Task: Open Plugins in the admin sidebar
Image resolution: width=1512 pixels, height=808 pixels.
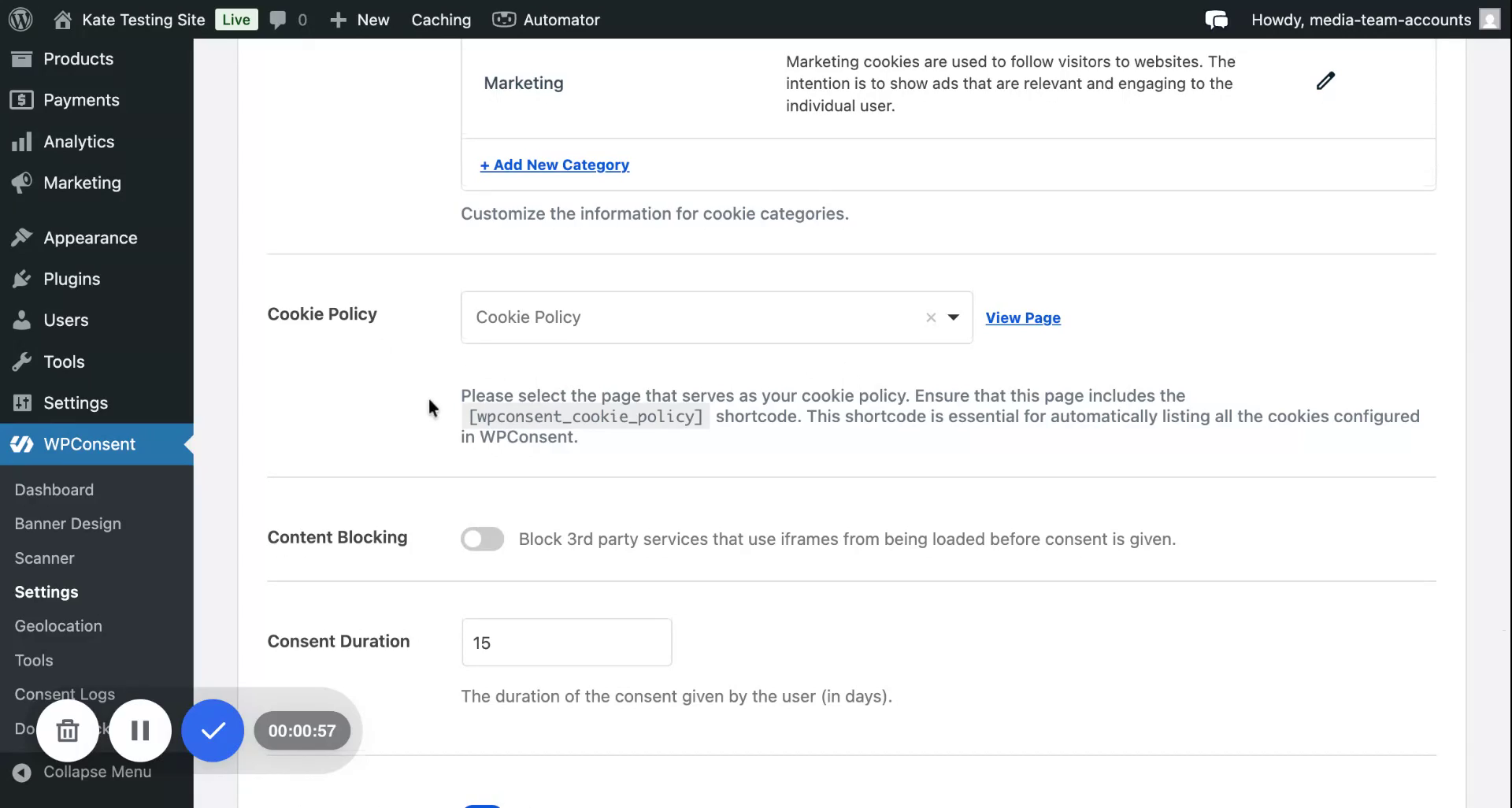Action: click(72, 279)
